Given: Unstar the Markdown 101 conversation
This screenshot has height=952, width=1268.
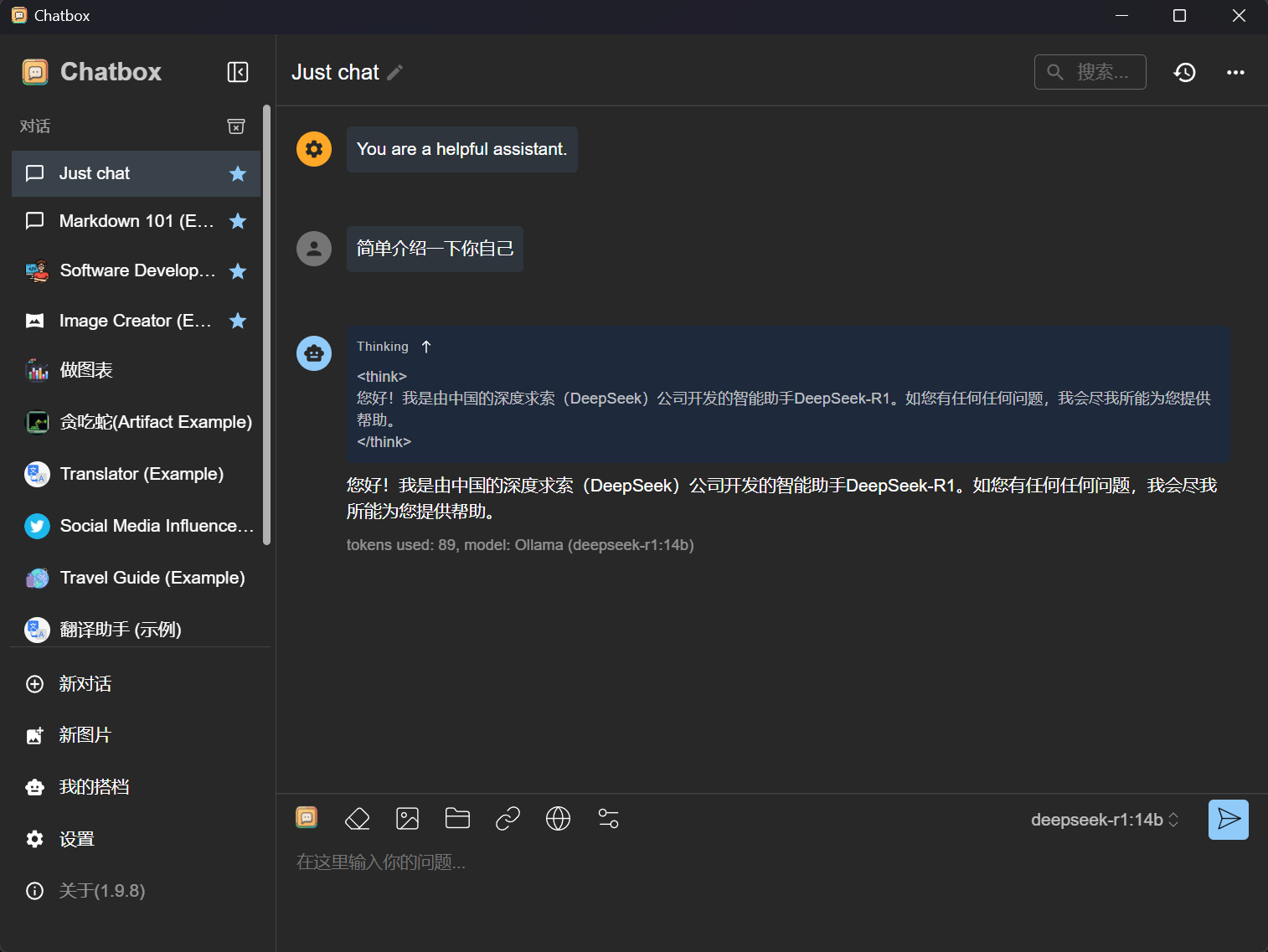Looking at the screenshot, I should (x=238, y=221).
